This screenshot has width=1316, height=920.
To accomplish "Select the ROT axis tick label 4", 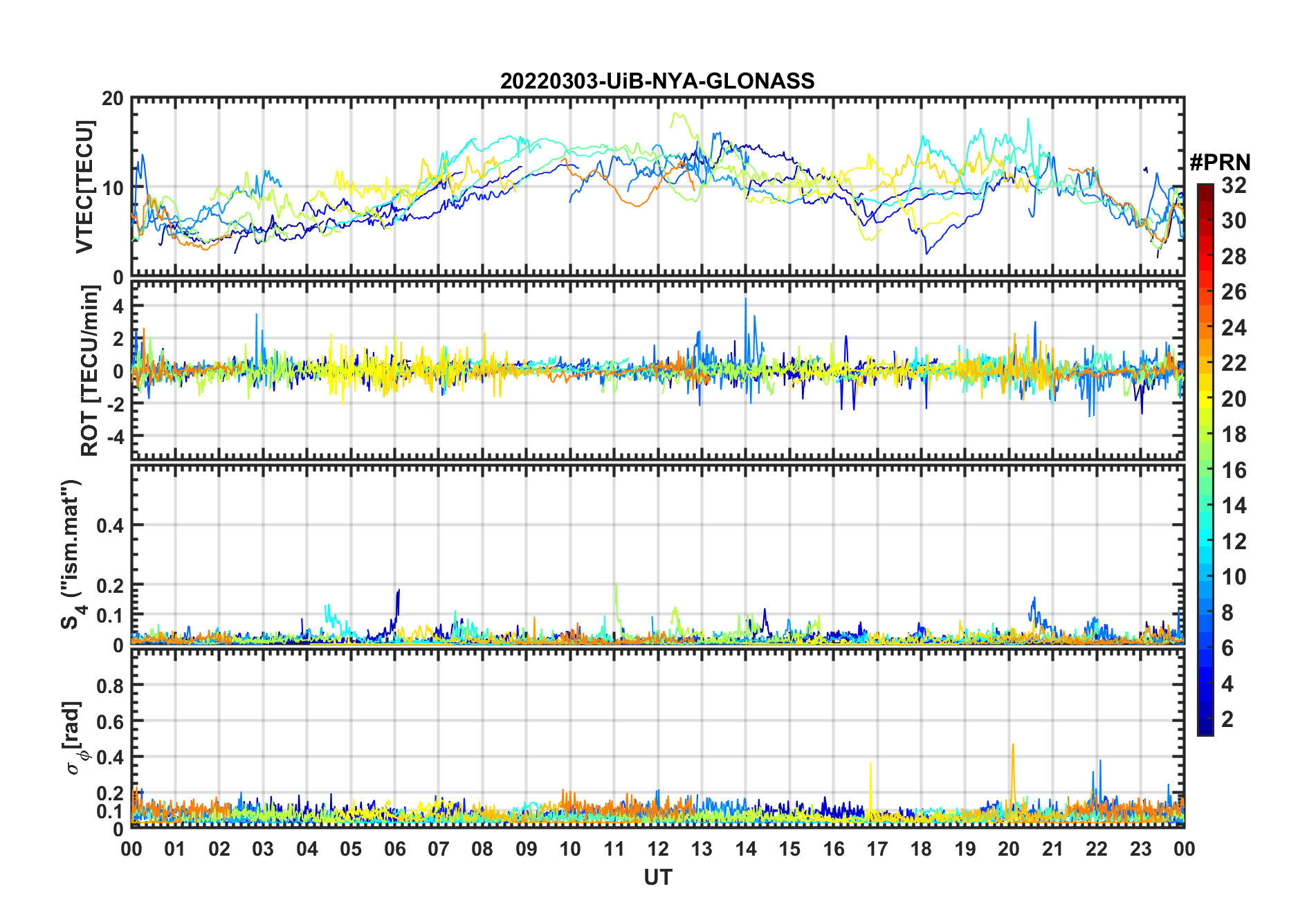I will [x=118, y=306].
